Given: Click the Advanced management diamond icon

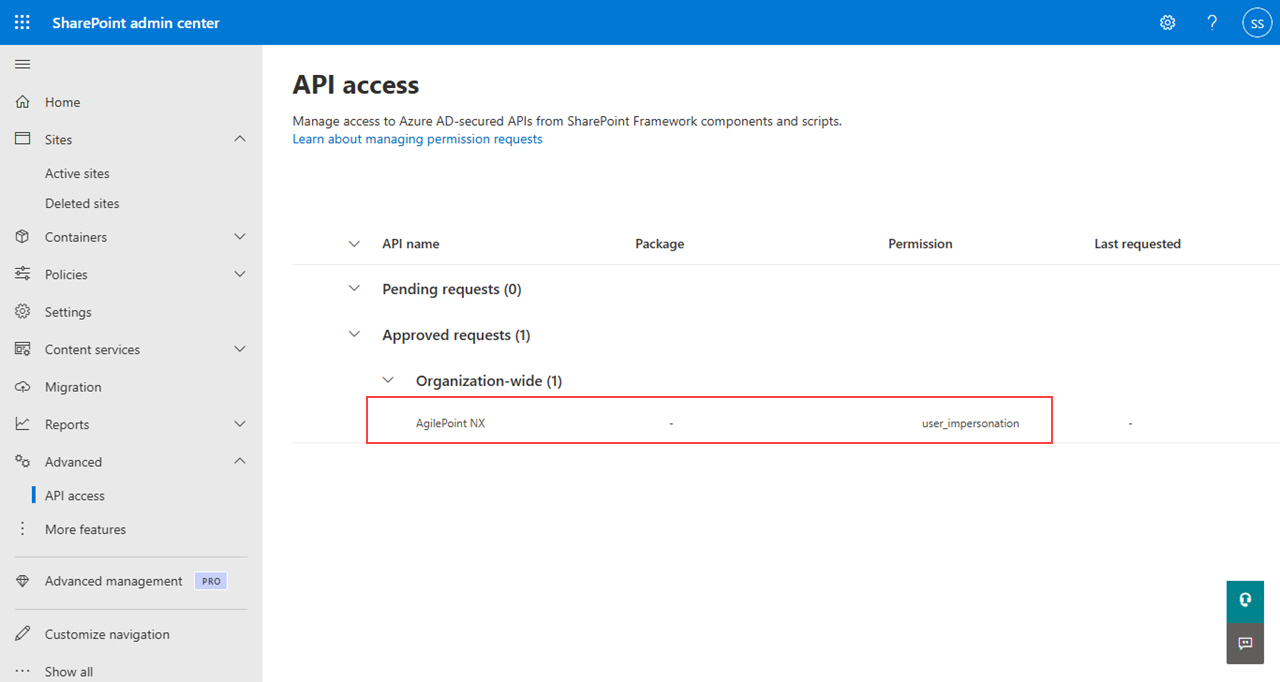Looking at the screenshot, I should (x=22, y=581).
